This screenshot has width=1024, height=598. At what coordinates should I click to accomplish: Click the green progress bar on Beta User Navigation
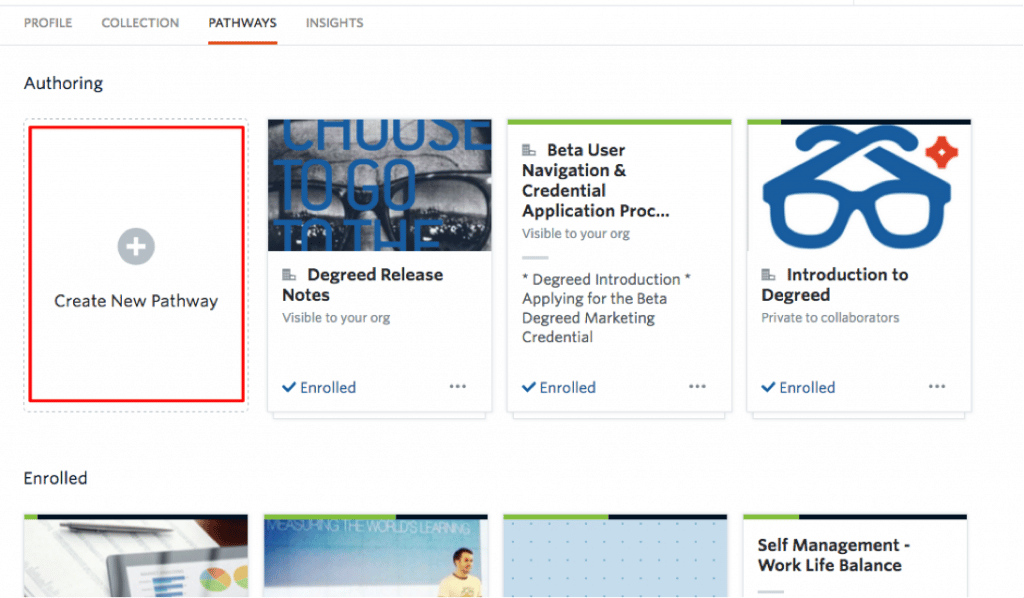point(619,122)
